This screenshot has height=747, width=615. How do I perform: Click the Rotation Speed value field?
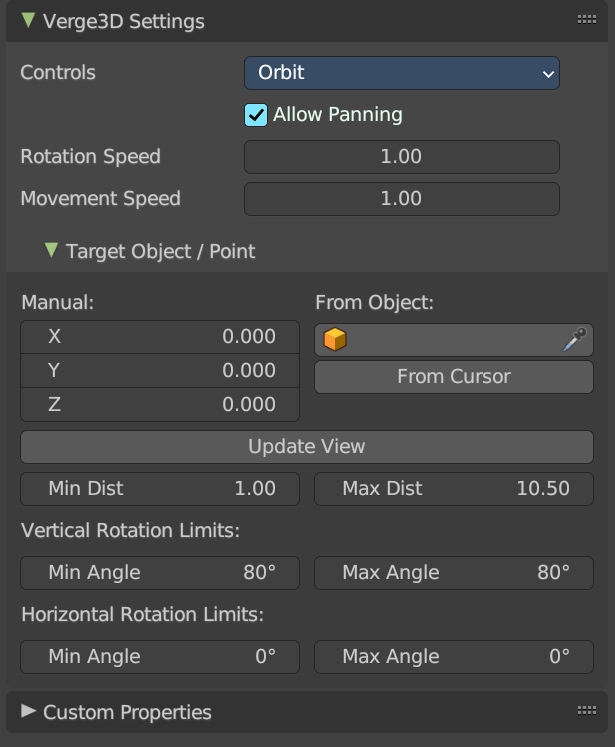click(402, 157)
